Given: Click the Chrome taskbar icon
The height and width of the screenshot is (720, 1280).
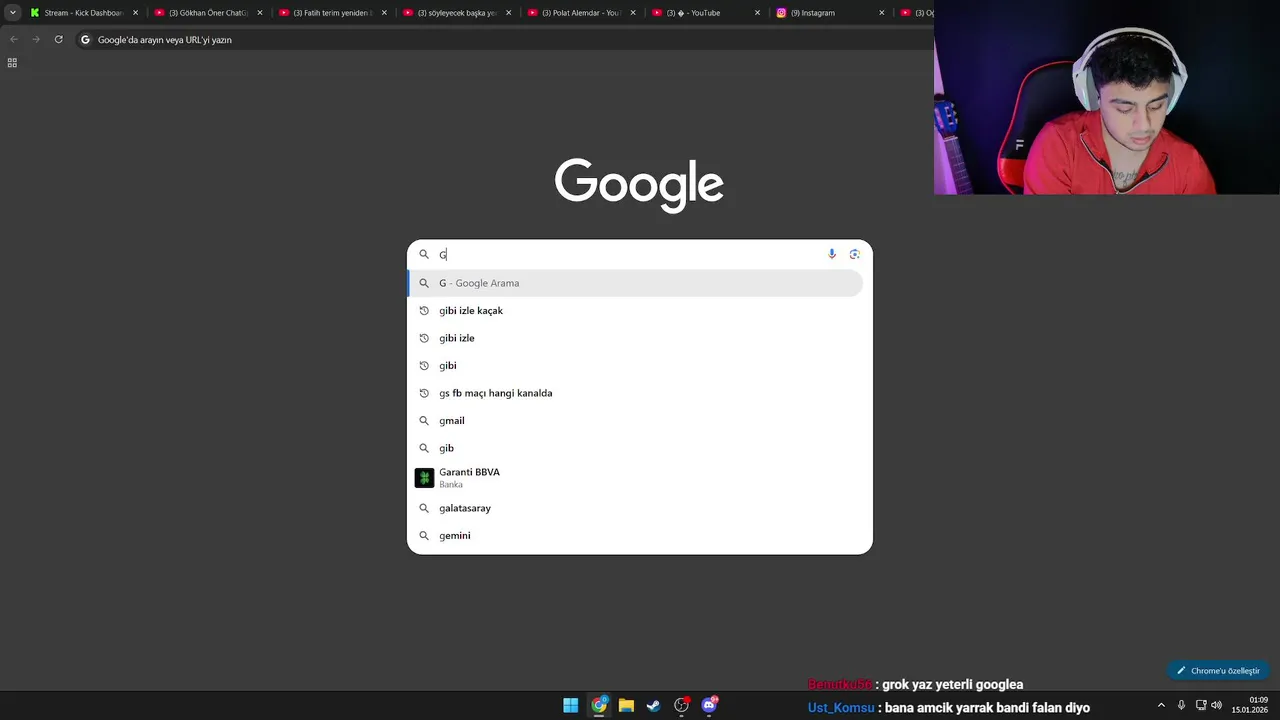Looking at the screenshot, I should [x=598, y=705].
